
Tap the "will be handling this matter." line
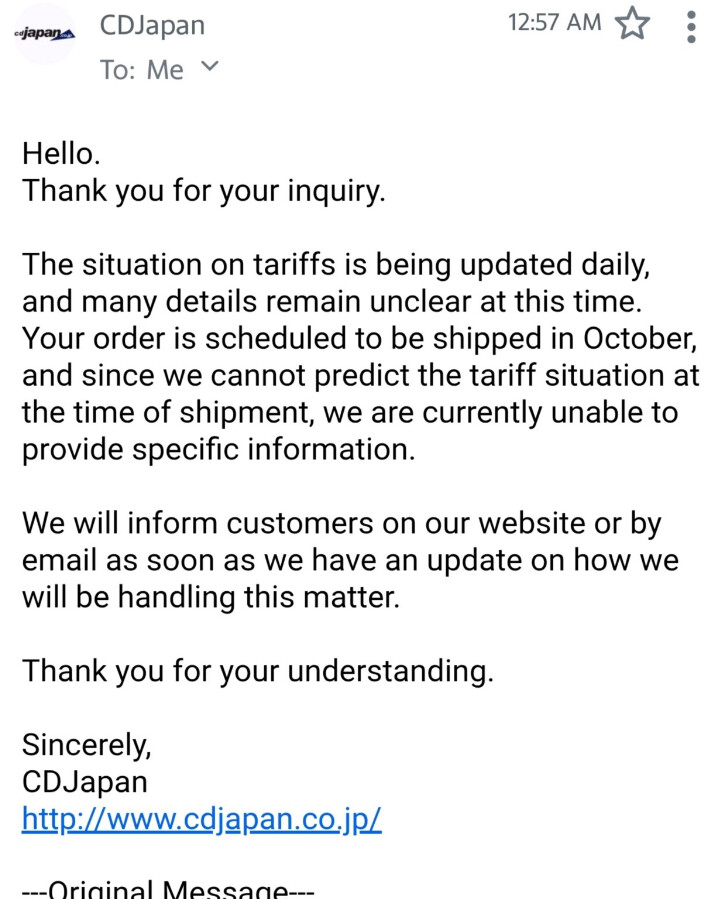pyautogui.click(x=210, y=597)
